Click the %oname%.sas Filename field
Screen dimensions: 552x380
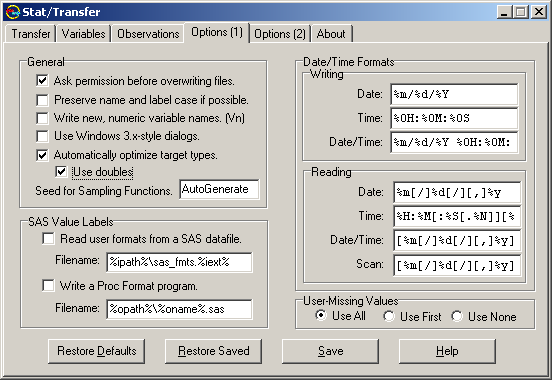pyautogui.click(x=179, y=309)
